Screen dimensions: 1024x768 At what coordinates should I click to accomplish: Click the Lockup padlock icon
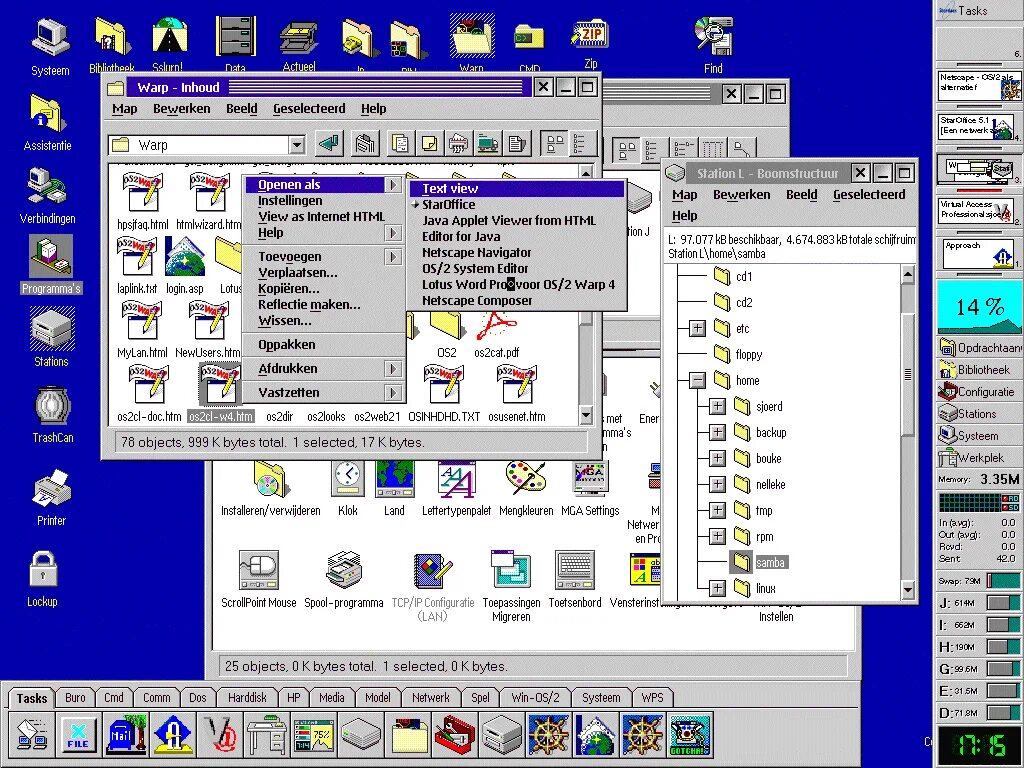[x=43, y=569]
